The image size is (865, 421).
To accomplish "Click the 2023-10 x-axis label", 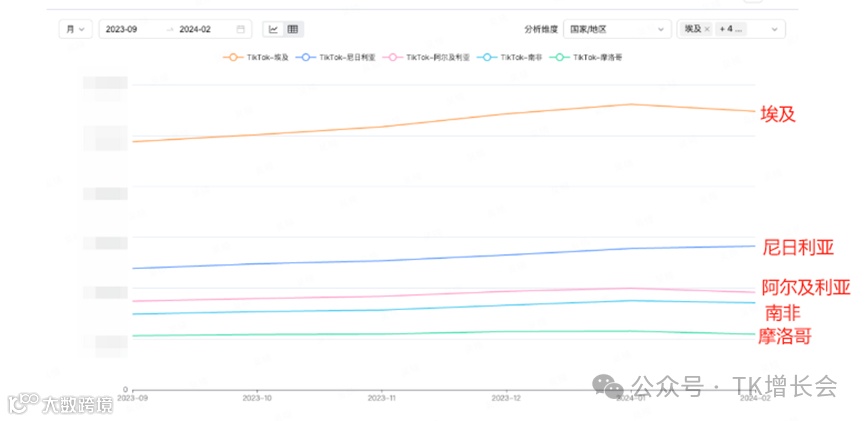I will pyautogui.click(x=258, y=397).
